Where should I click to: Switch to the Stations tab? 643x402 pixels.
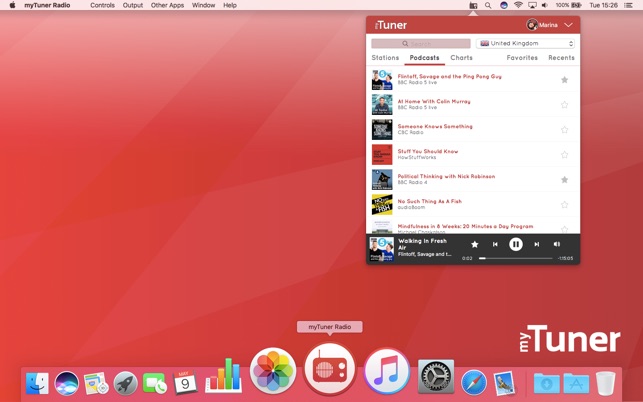pos(385,58)
